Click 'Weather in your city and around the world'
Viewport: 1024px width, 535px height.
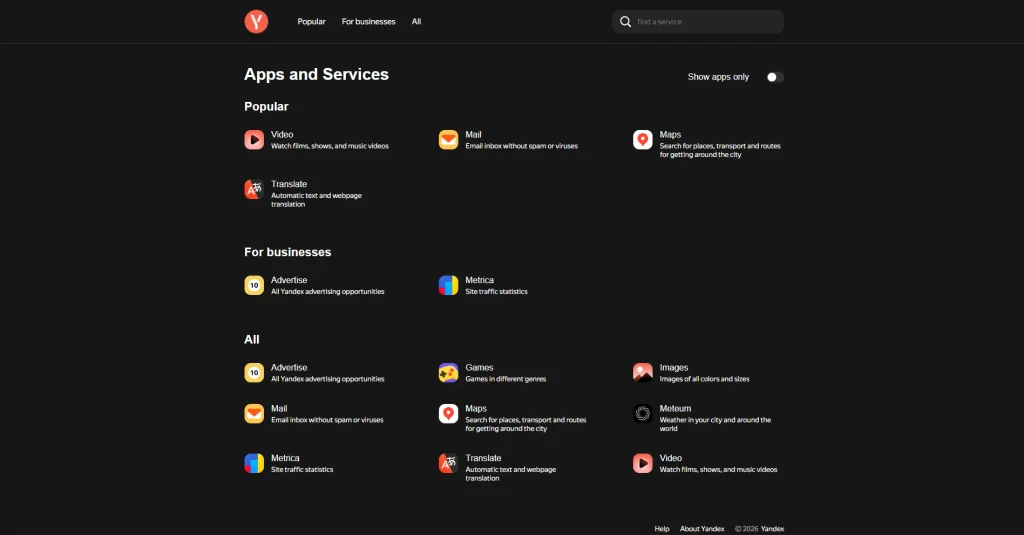coord(715,424)
